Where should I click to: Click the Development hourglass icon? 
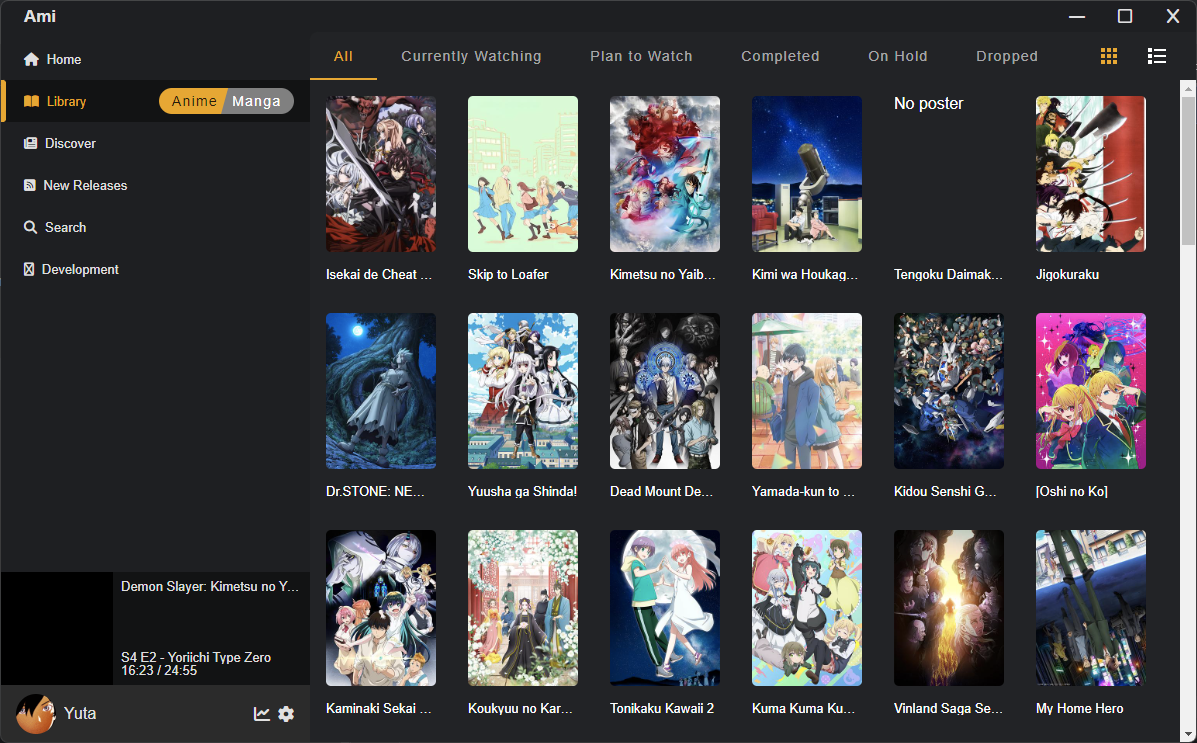tap(29, 270)
